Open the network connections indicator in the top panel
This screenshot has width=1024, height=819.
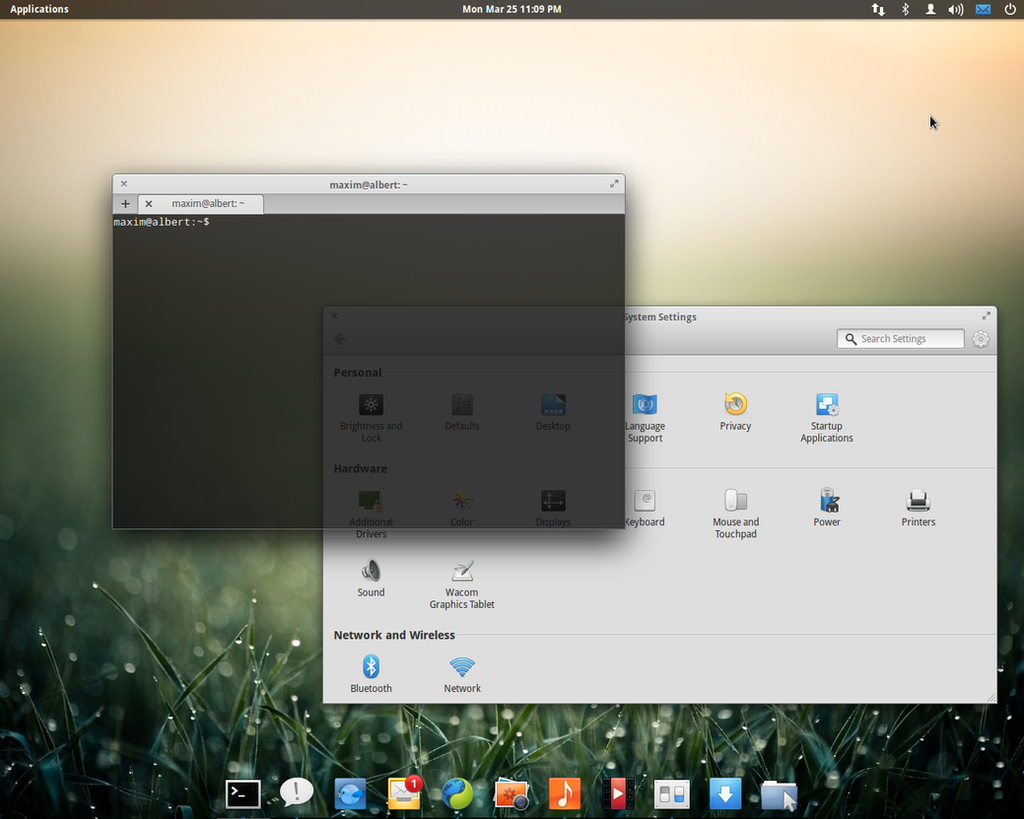878,9
